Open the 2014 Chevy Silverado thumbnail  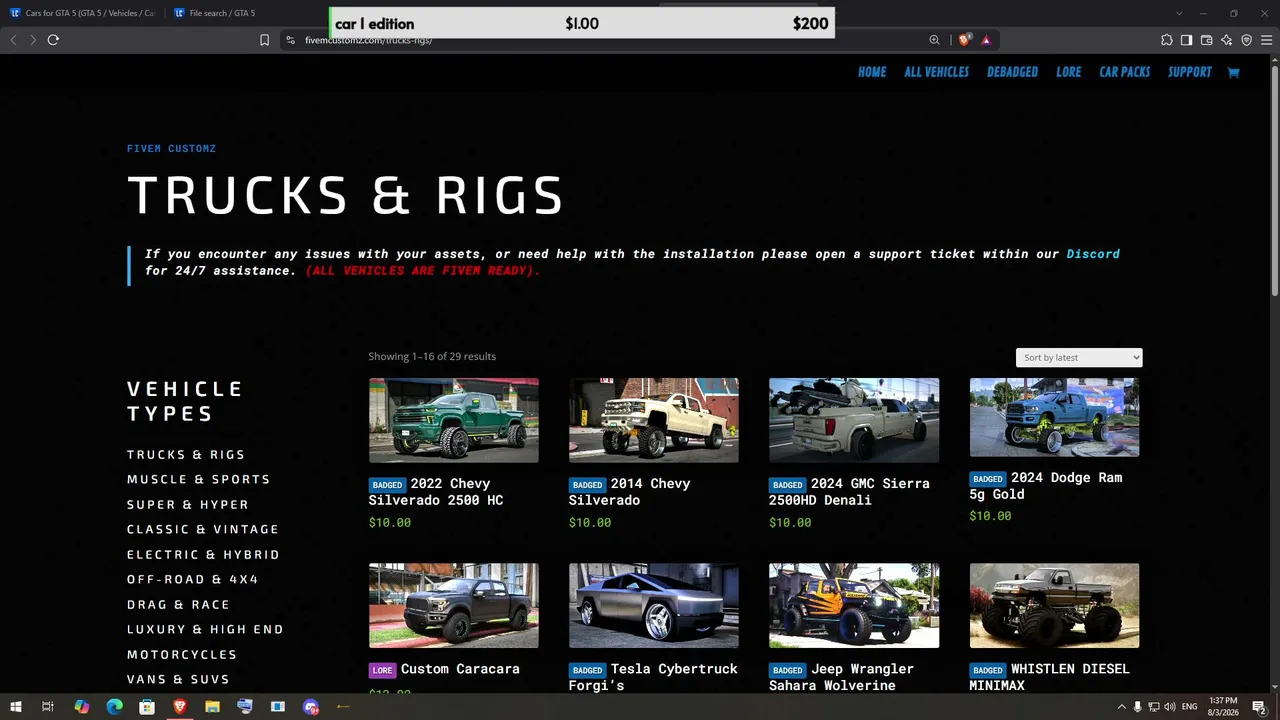654,420
